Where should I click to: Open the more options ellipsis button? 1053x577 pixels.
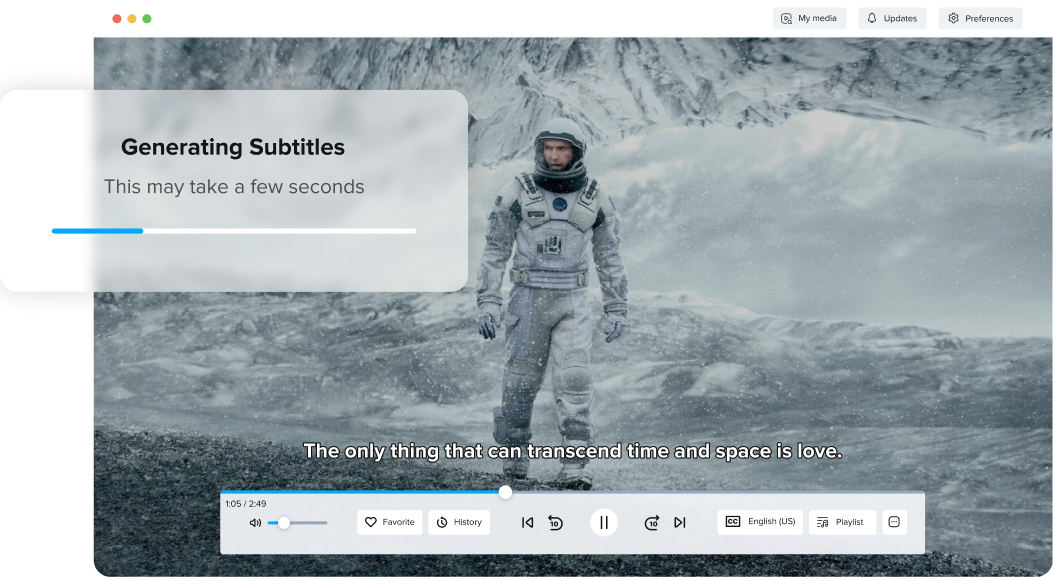(894, 522)
